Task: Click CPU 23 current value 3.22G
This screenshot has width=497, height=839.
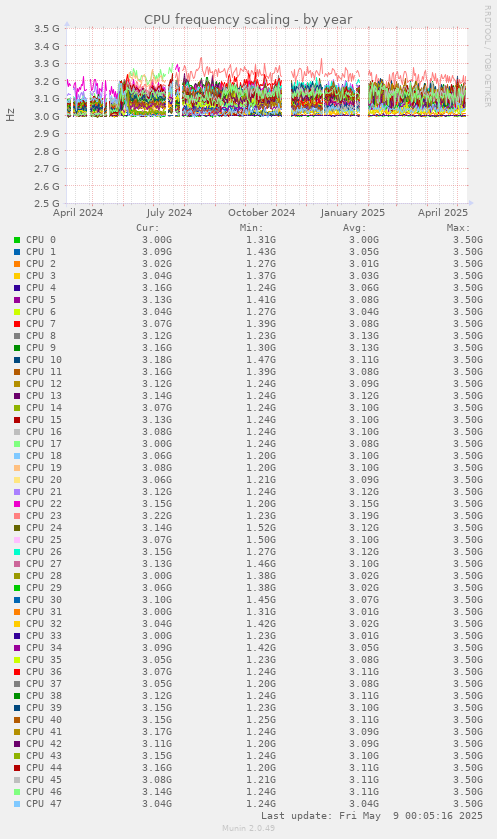Action: coord(157,516)
